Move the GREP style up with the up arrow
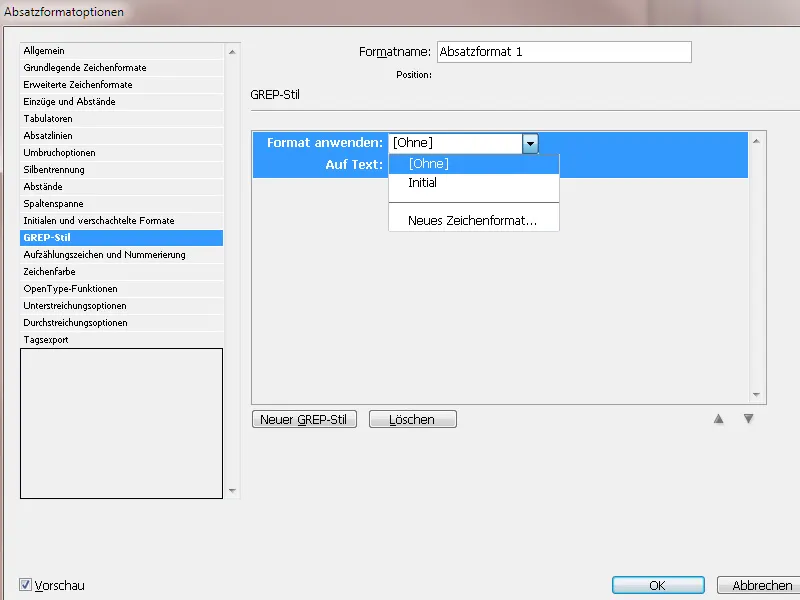Viewport: 800px width, 600px height. coord(719,419)
